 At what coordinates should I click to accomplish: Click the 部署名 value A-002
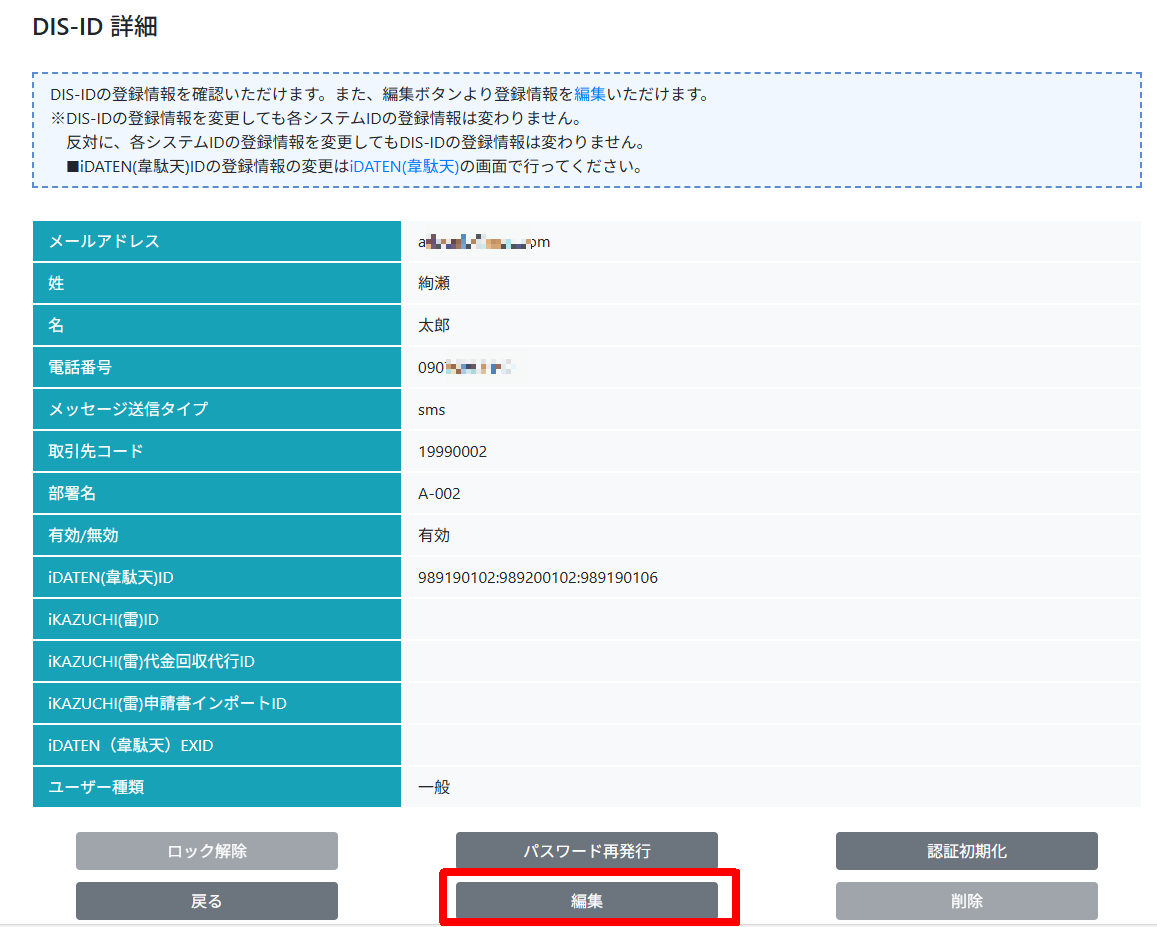pyautogui.click(x=439, y=494)
